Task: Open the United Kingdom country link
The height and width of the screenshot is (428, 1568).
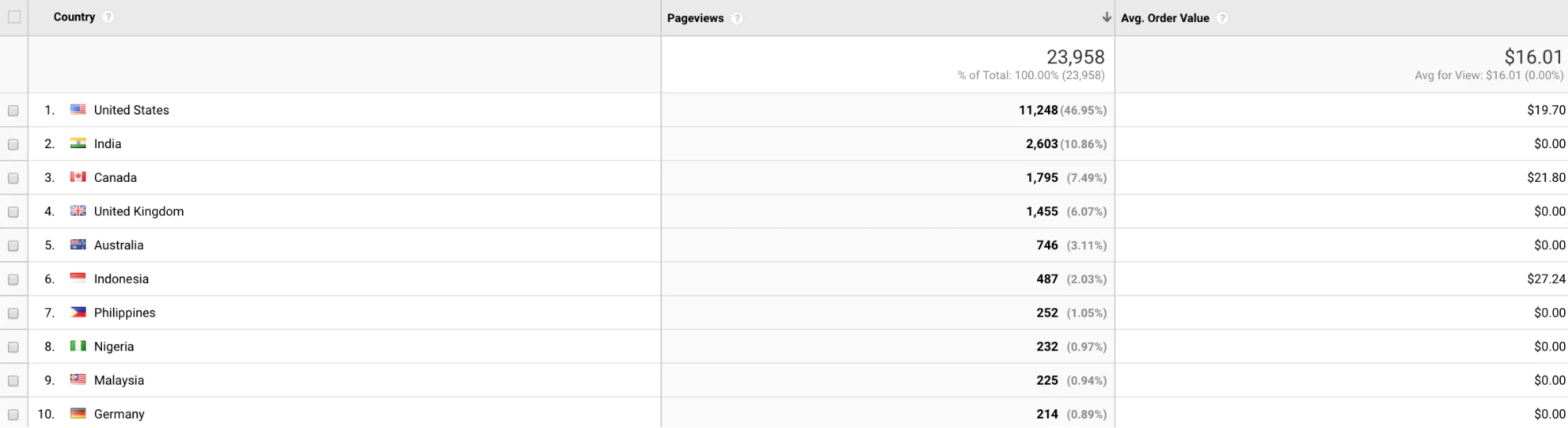Action: pyautogui.click(x=139, y=211)
